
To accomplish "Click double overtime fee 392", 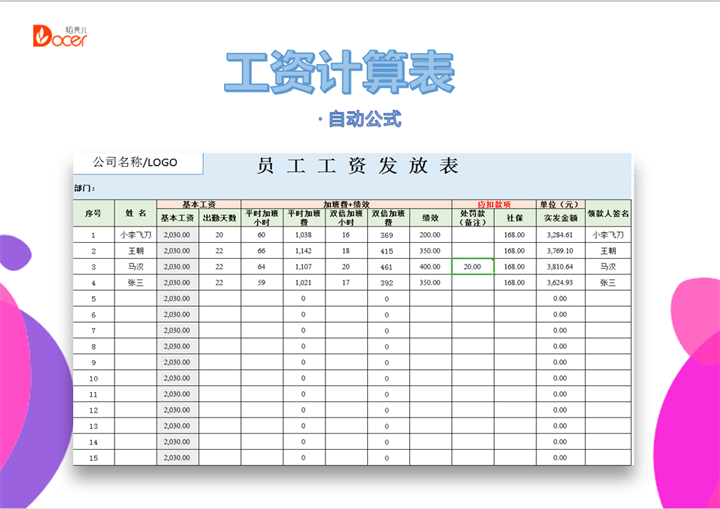I will 387,283.
